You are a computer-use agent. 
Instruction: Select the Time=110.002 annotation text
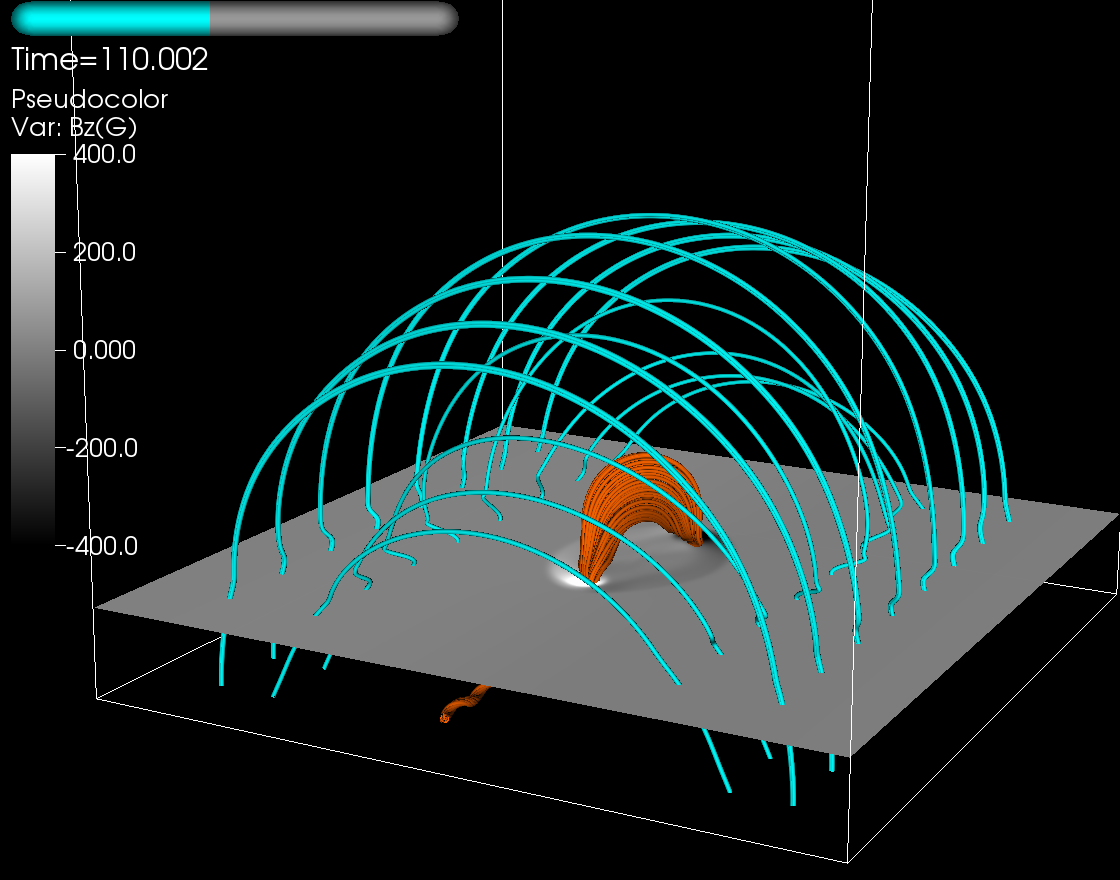pos(109,60)
